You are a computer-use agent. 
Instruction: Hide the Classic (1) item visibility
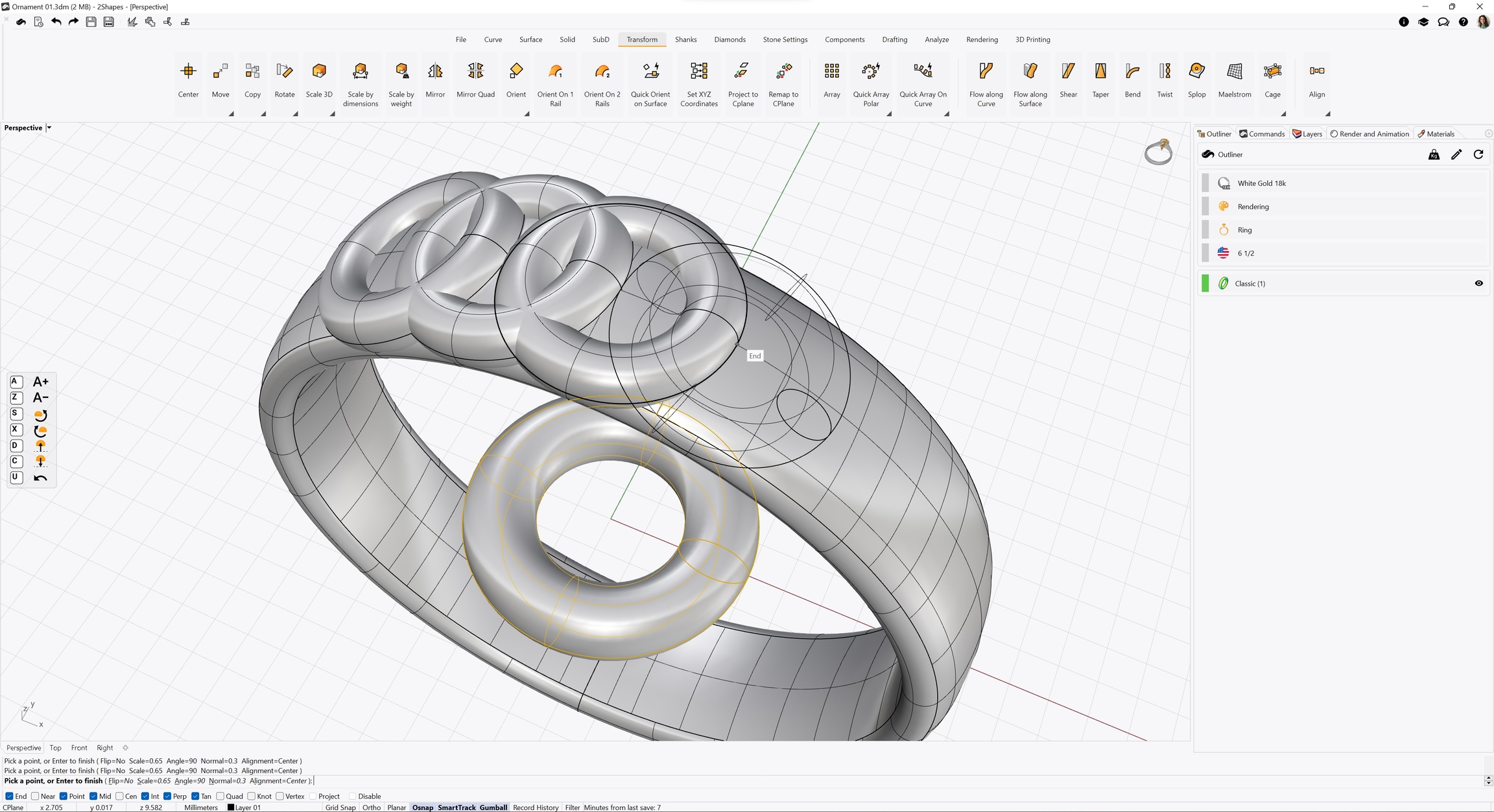point(1478,283)
